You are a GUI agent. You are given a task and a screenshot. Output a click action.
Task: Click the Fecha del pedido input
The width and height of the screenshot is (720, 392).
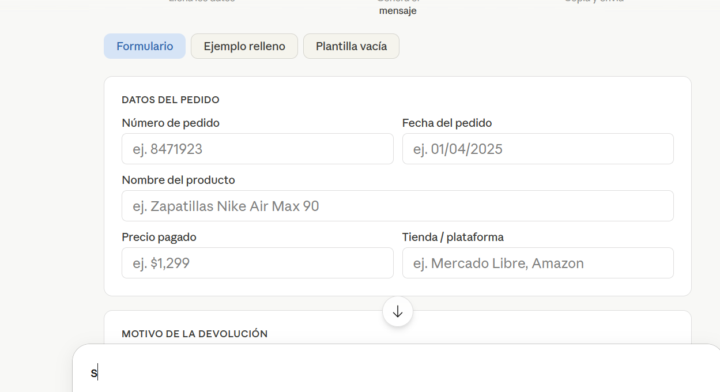538,149
